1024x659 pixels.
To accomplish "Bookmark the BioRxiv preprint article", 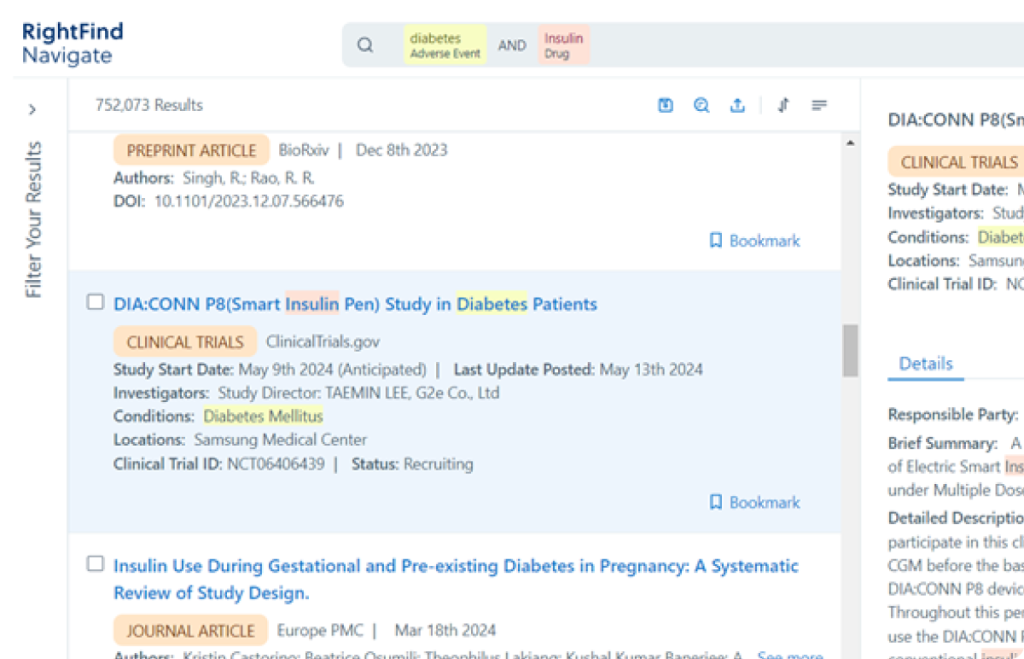I will (x=754, y=241).
